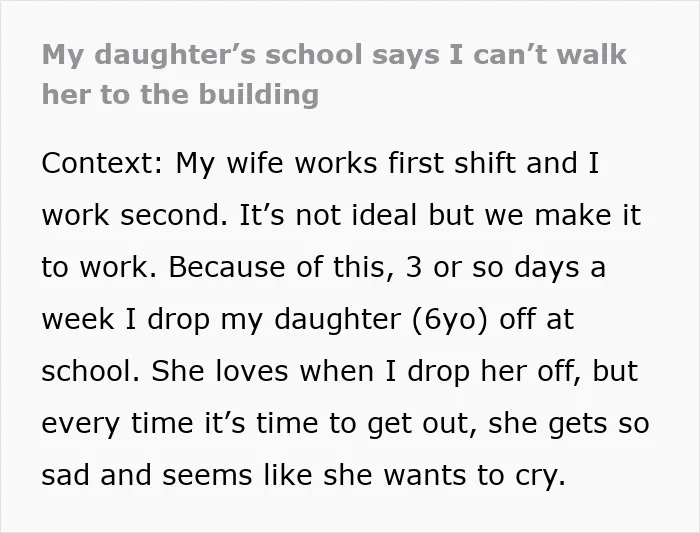Screen dimensions: 700x533
Task: Click the phrase 'Because of this,'
Action: pyautogui.click(x=282, y=267)
